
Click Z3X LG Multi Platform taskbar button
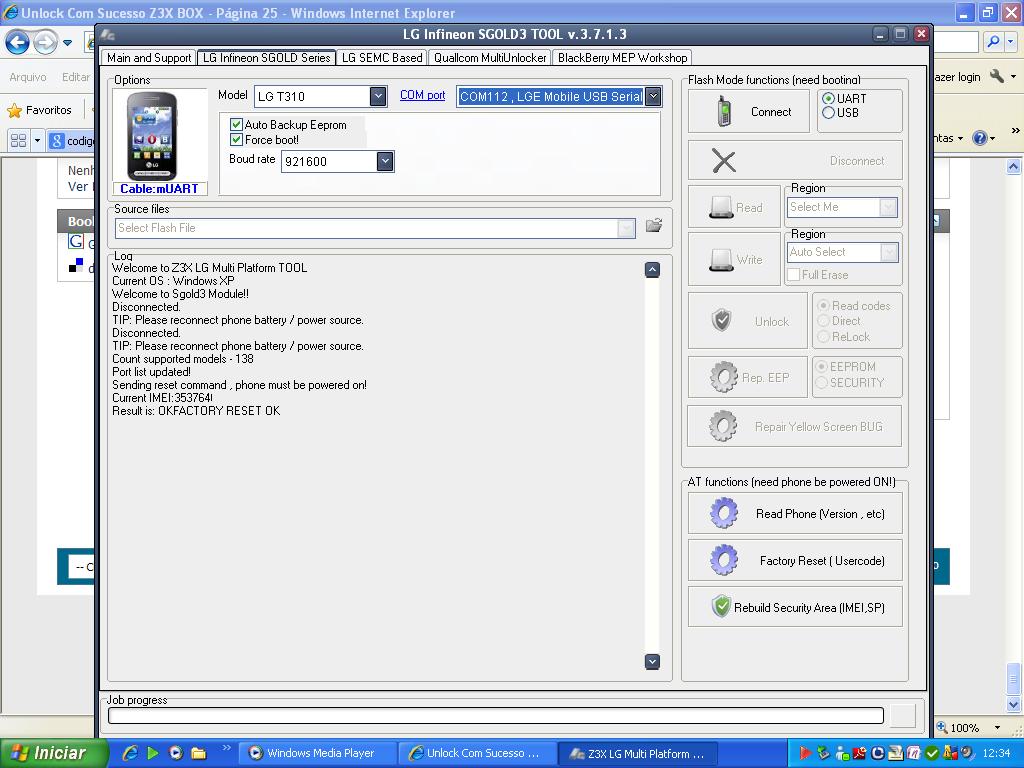[x=638, y=754]
